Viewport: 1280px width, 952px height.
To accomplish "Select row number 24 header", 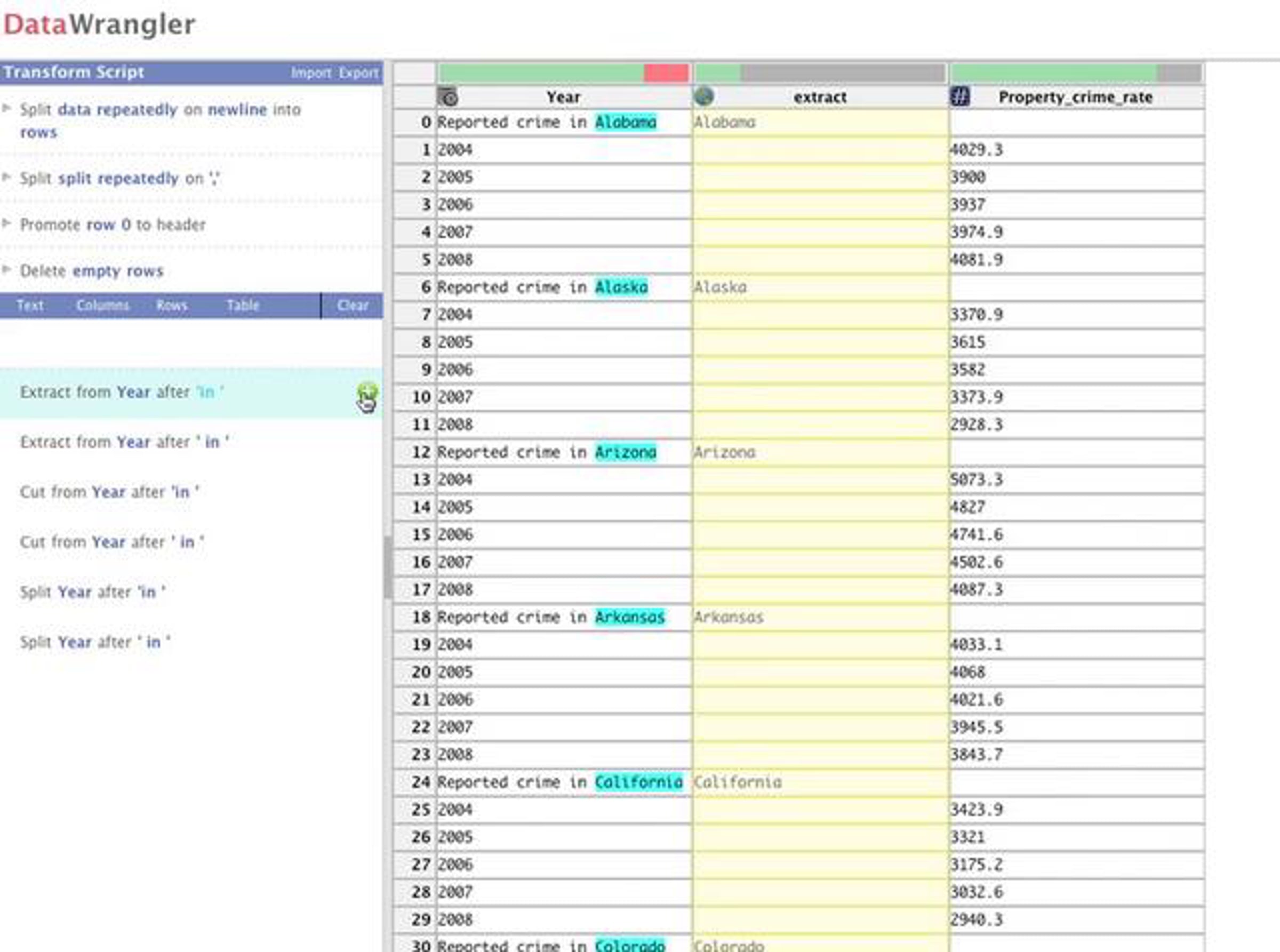I will point(415,782).
